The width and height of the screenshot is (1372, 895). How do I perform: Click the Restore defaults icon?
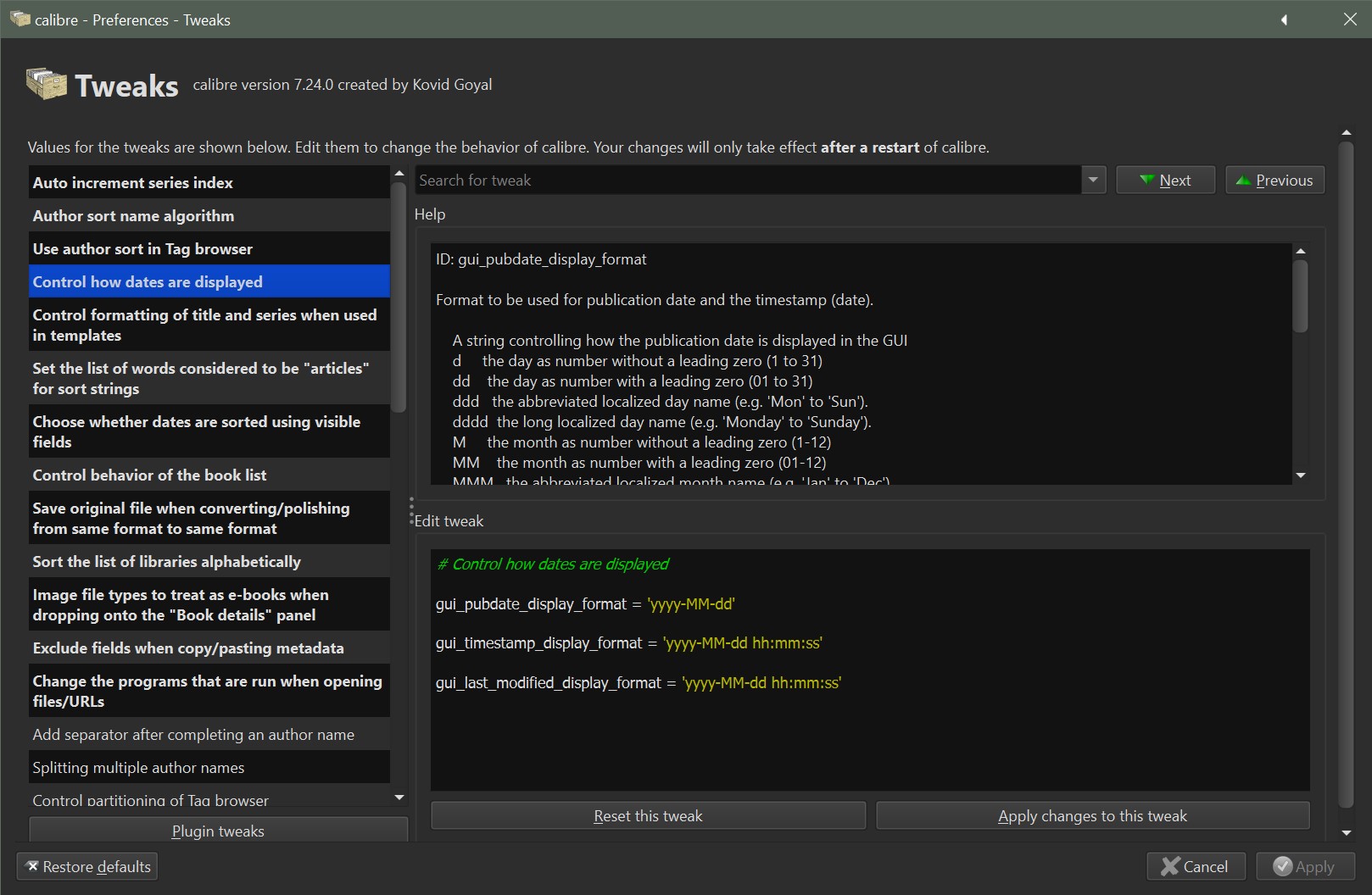coord(32,866)
